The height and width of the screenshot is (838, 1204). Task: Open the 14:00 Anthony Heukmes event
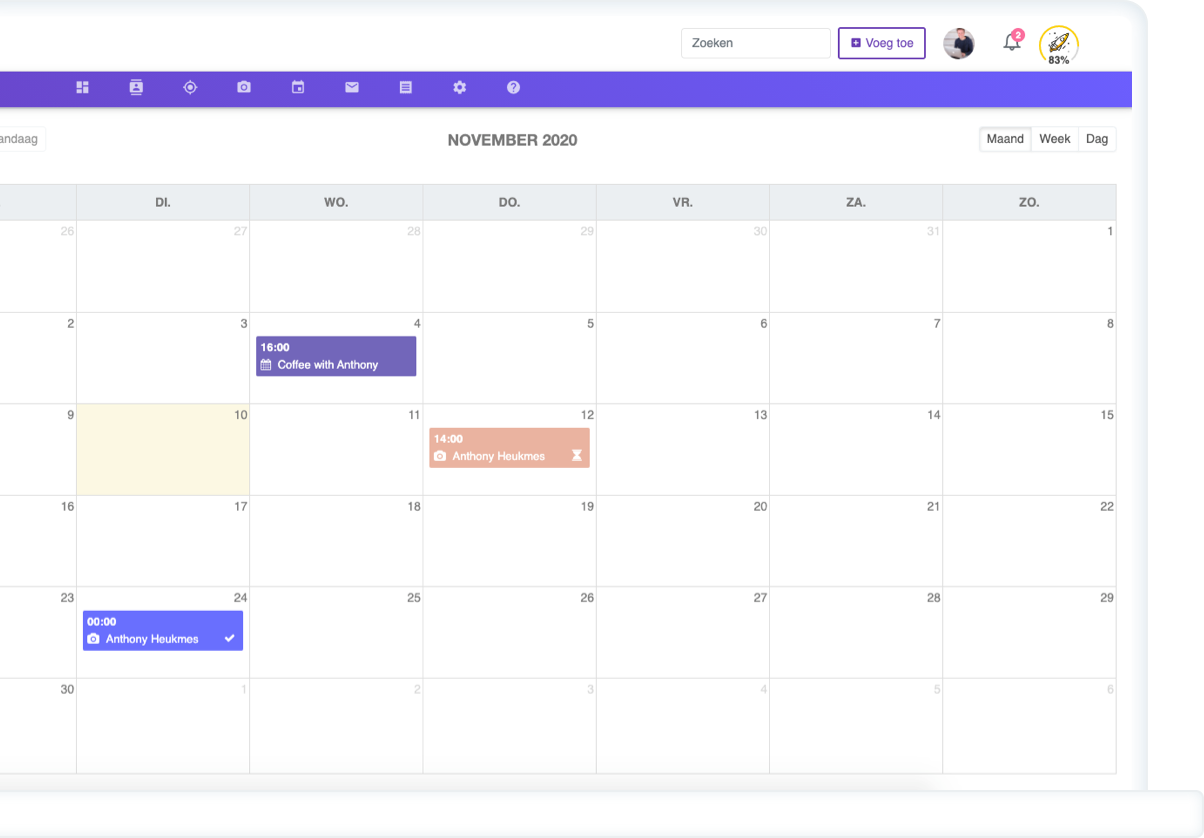(509, 448)
